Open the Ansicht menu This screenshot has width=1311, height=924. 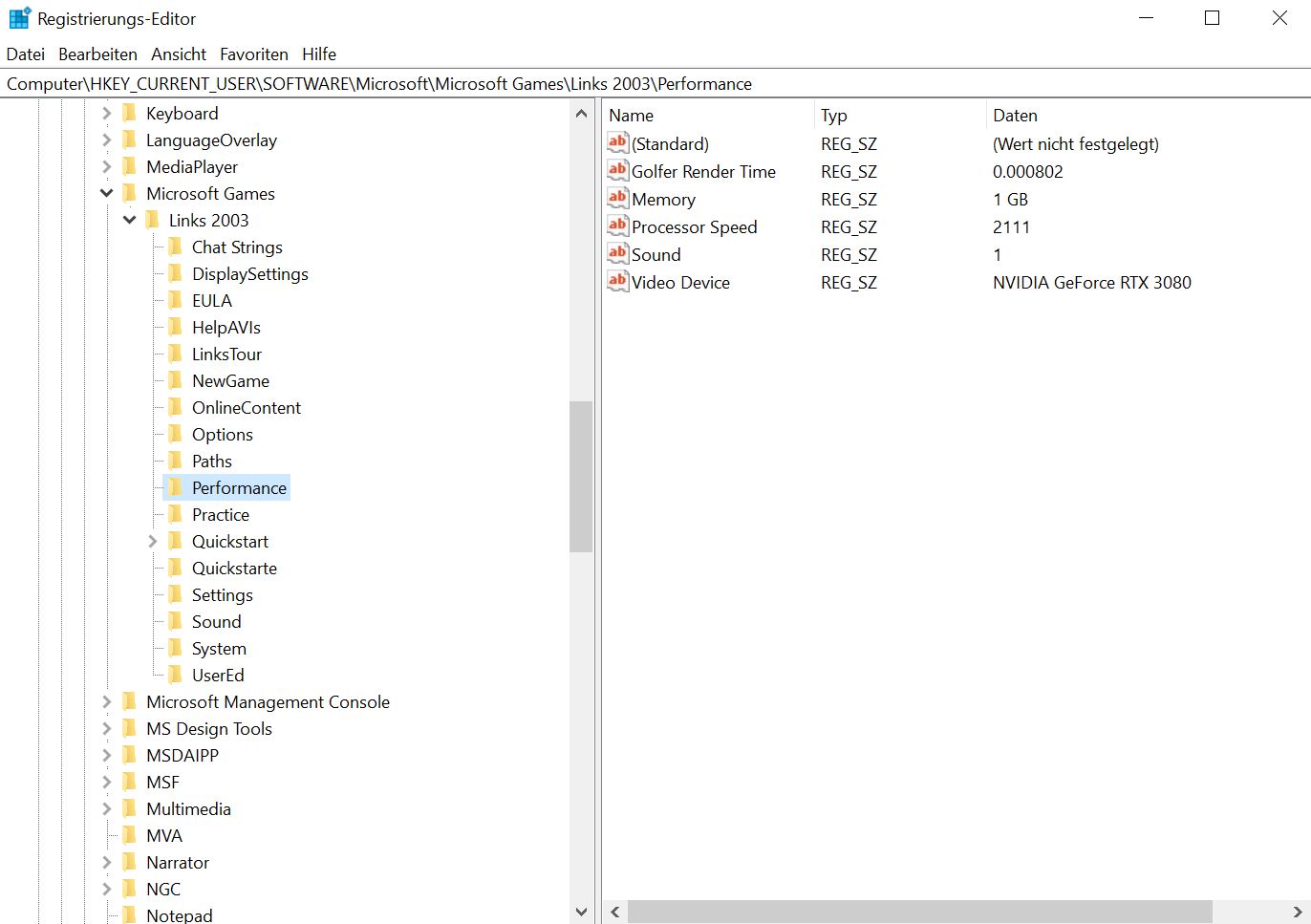tap(179, 54)
